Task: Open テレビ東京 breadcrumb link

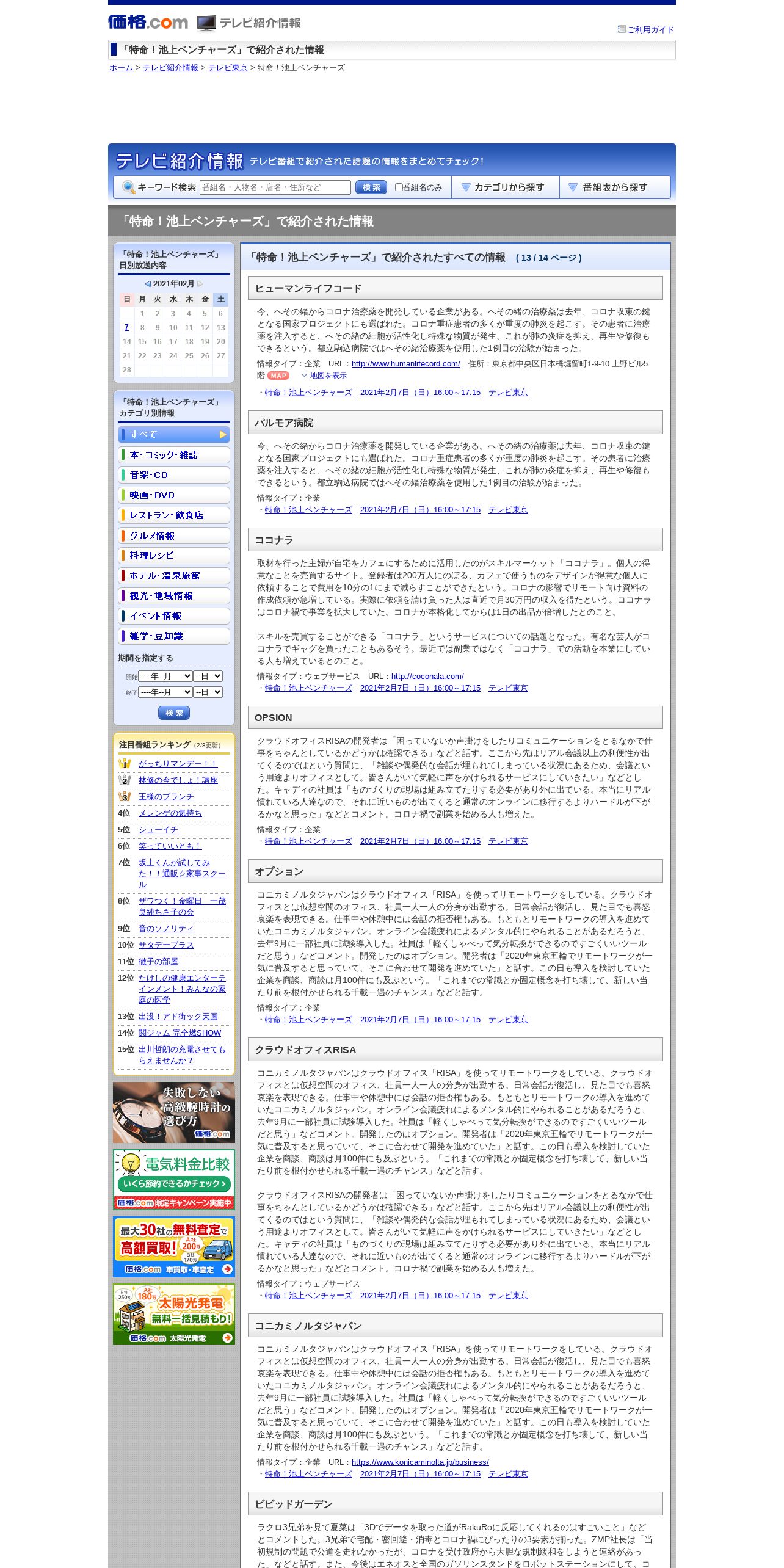Action: [x=228, y=68]
